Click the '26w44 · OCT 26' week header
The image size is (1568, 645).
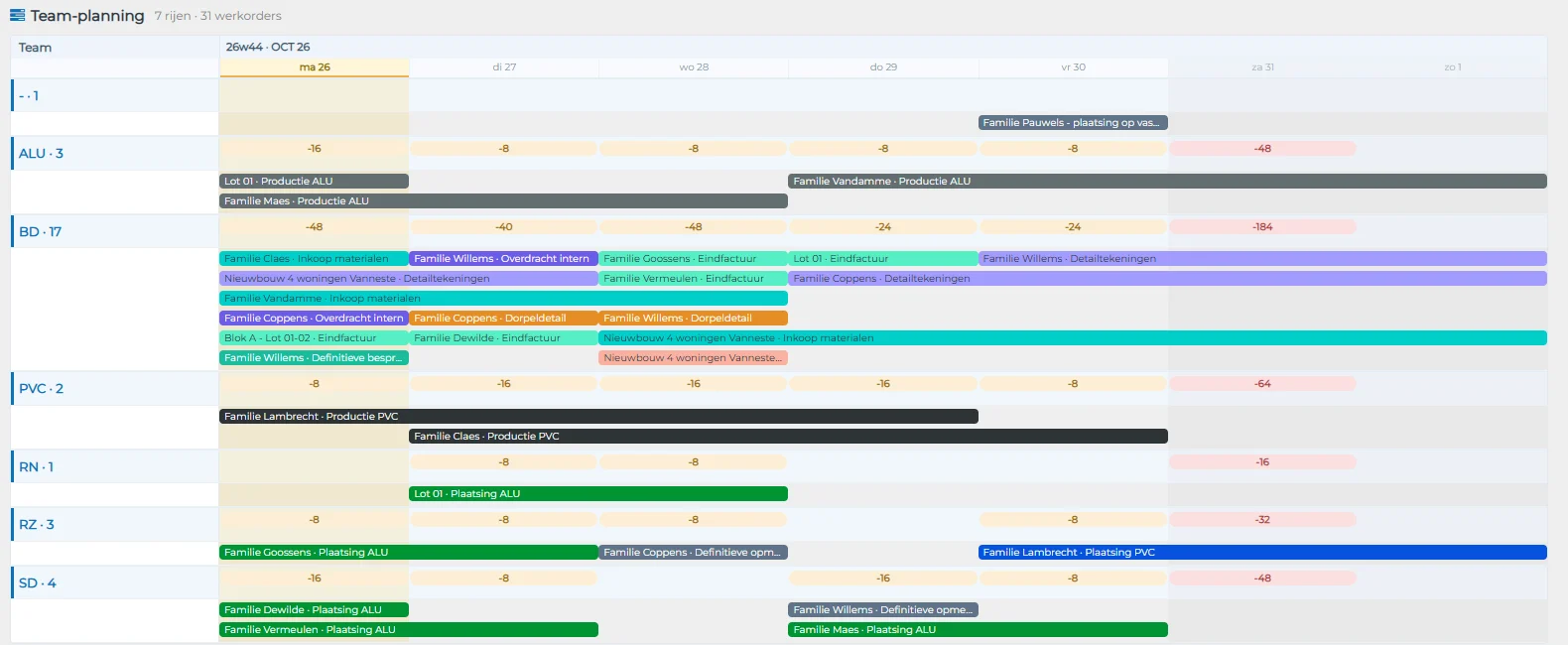pyautogui.click(x=268, y=47)
